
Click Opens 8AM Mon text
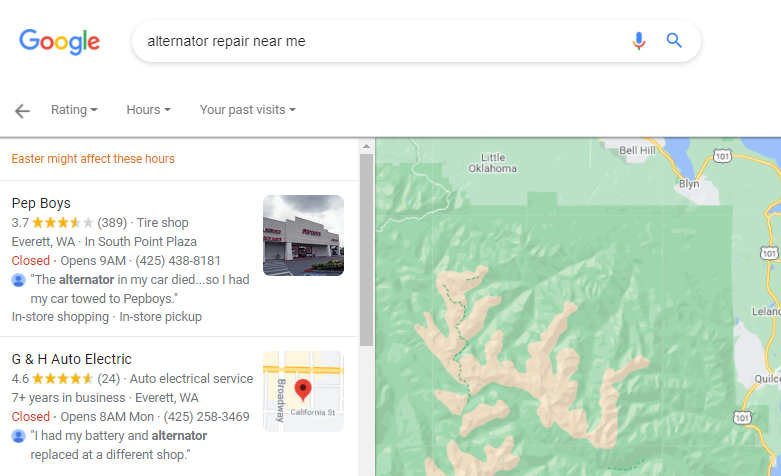[x=107, y=417]
